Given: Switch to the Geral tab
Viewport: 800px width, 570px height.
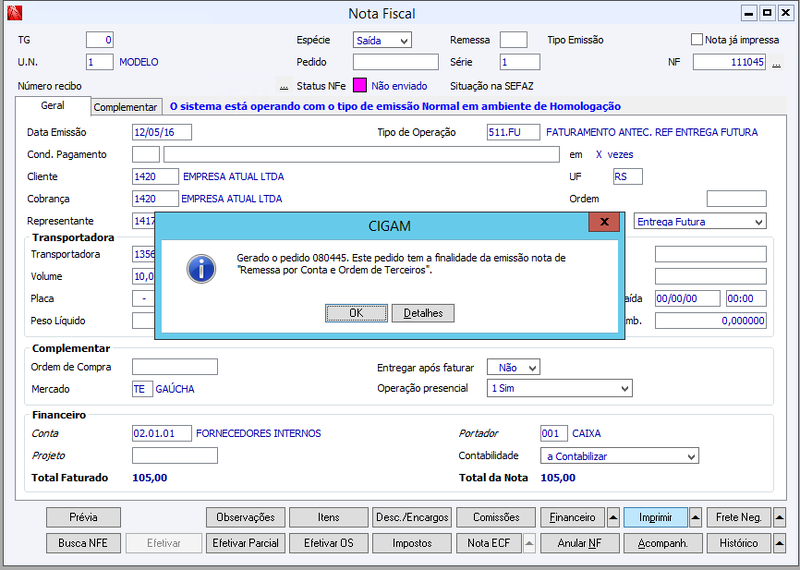Looking at the screenshot, I should [53, 106].
